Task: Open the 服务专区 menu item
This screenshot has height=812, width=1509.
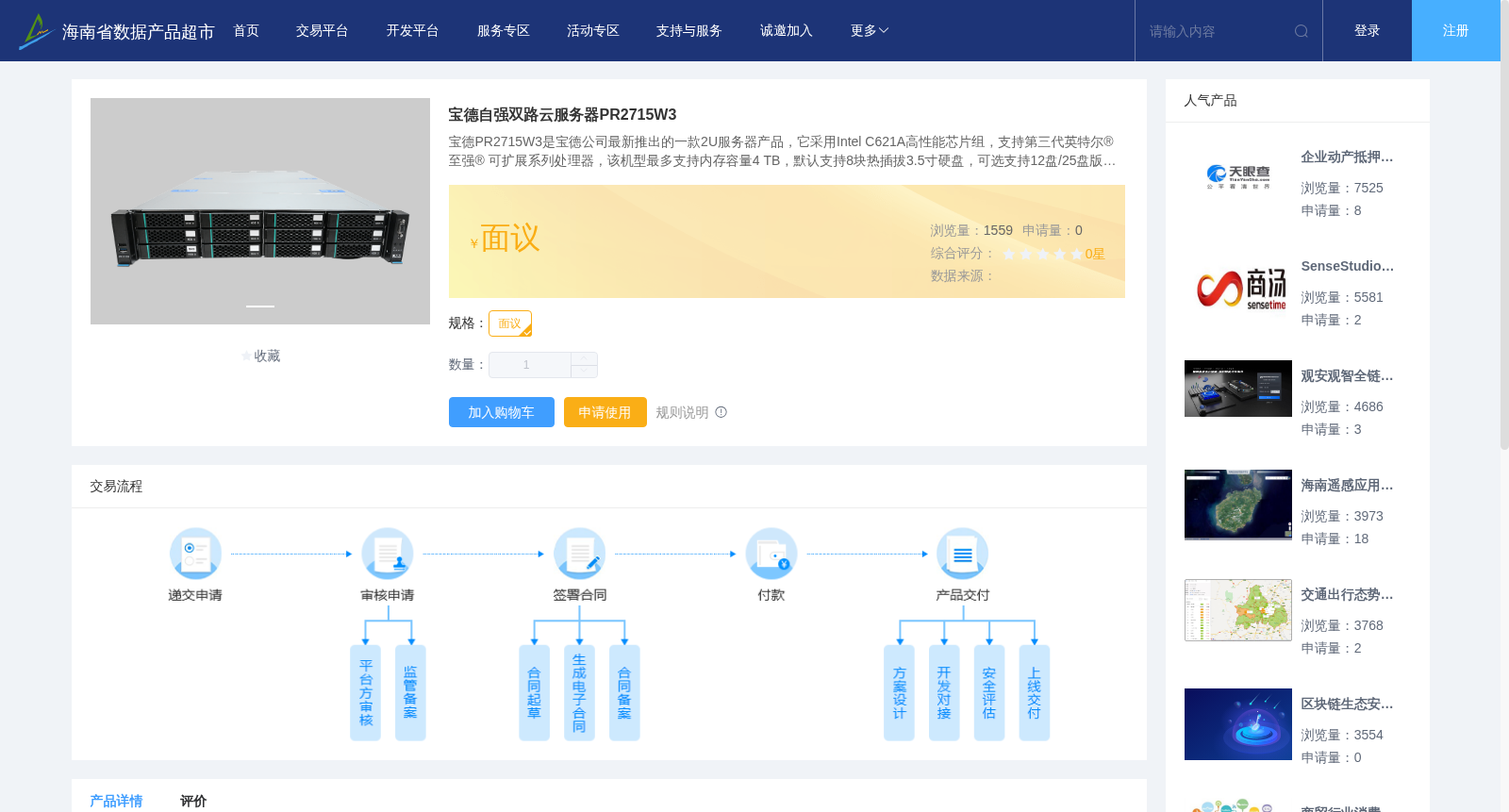Action: tap(504, 31)
